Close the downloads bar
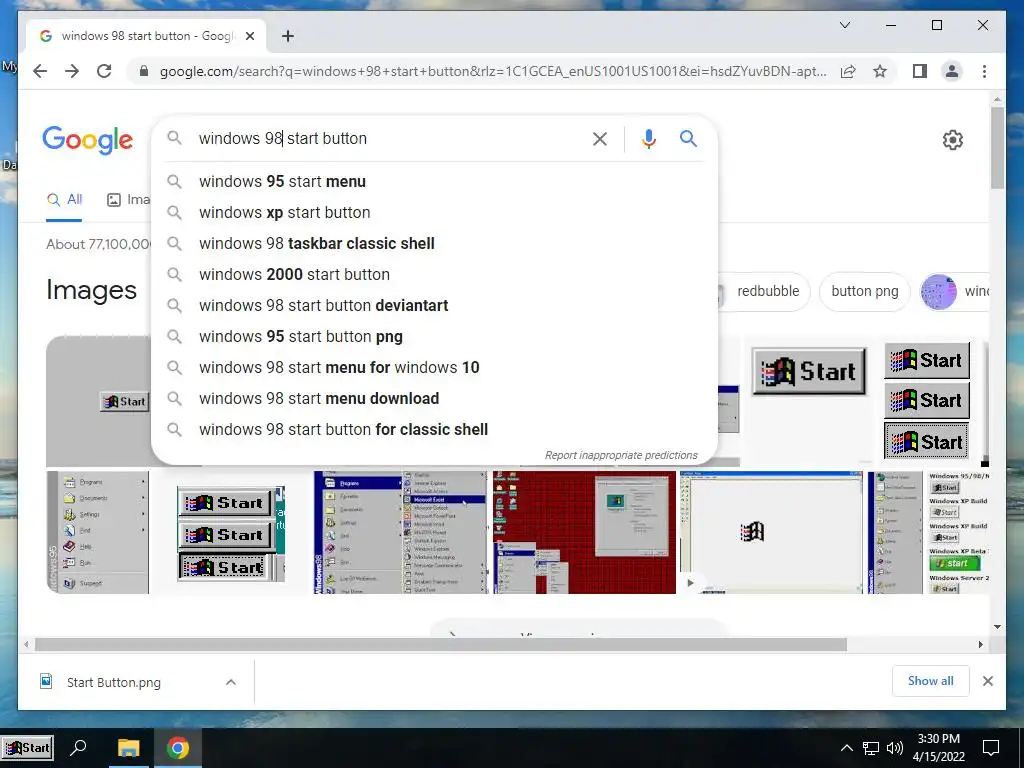Viewport: 1024px width, 768px height. tap(987, 681)
